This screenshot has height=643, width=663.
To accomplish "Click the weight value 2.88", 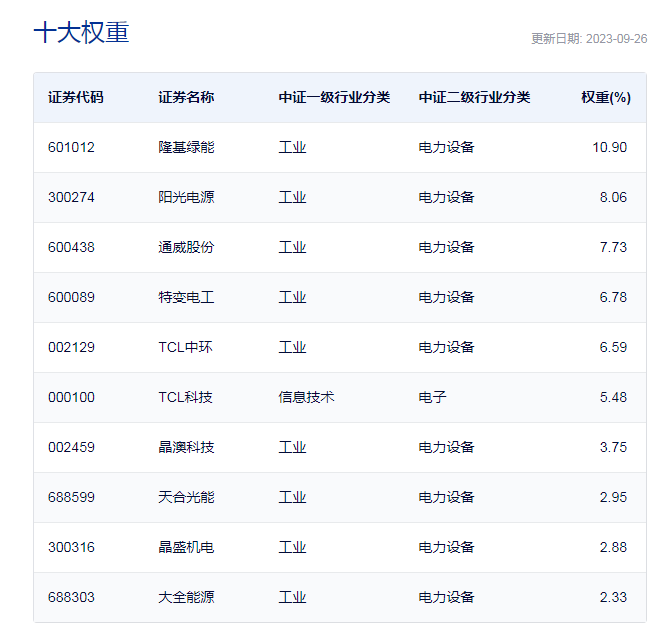I will [613, 547].
